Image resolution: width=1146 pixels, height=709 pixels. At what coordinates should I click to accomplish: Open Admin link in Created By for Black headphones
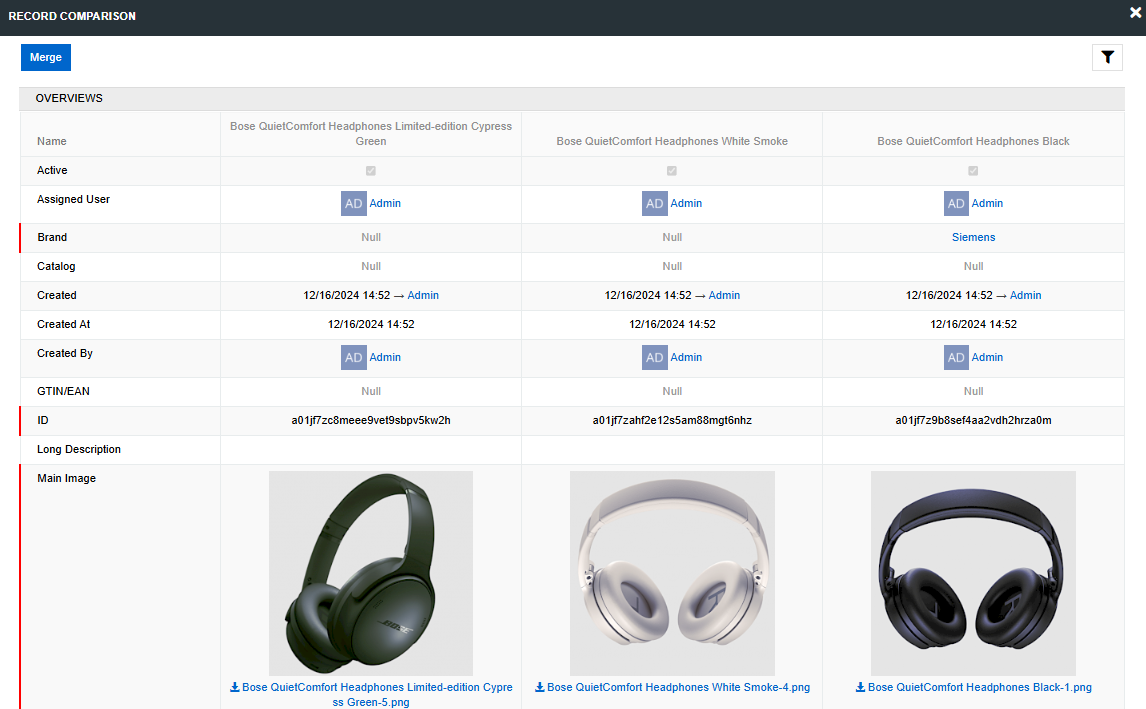987,357
